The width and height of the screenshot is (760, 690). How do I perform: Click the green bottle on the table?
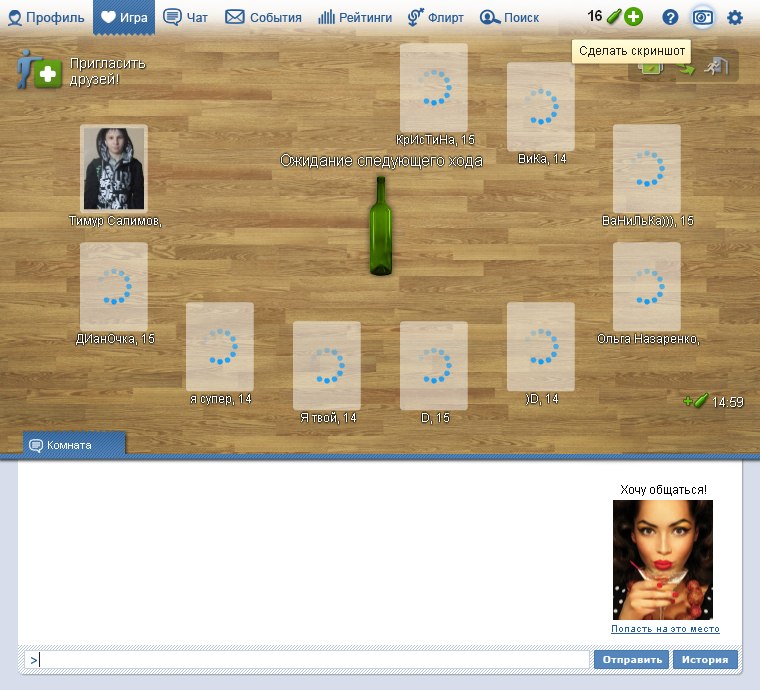(x=380, y=226)
